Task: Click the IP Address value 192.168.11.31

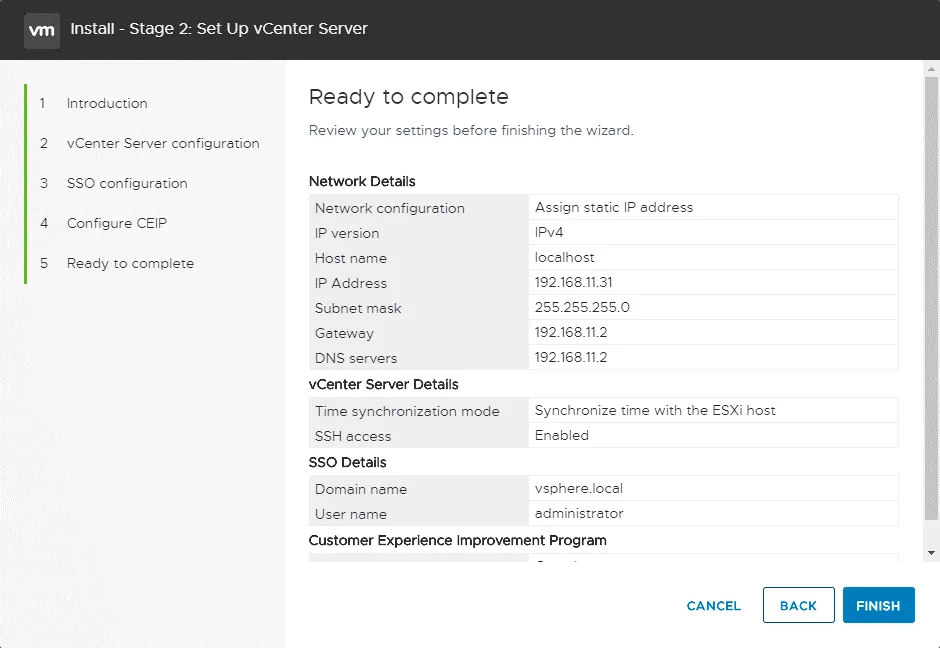Action: pos(574,283)
